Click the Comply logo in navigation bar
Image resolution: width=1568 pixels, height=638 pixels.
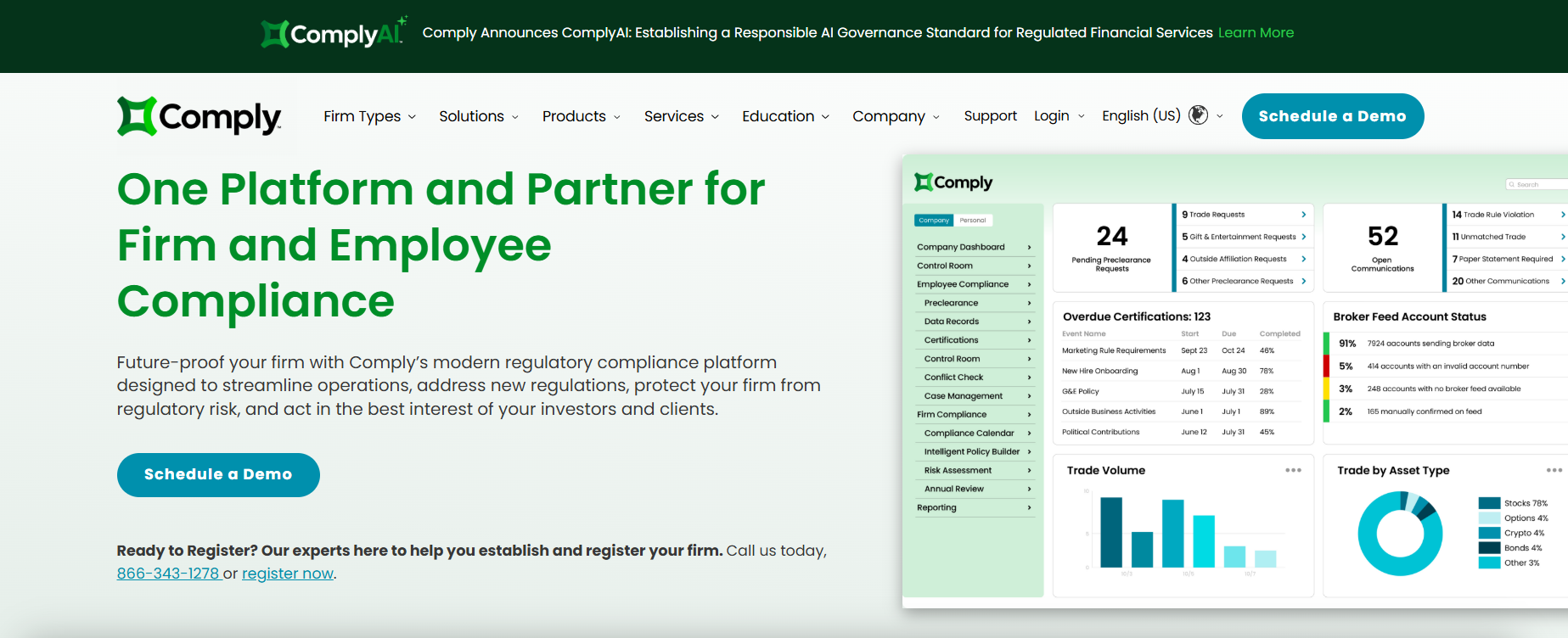(x=199, y=117)
